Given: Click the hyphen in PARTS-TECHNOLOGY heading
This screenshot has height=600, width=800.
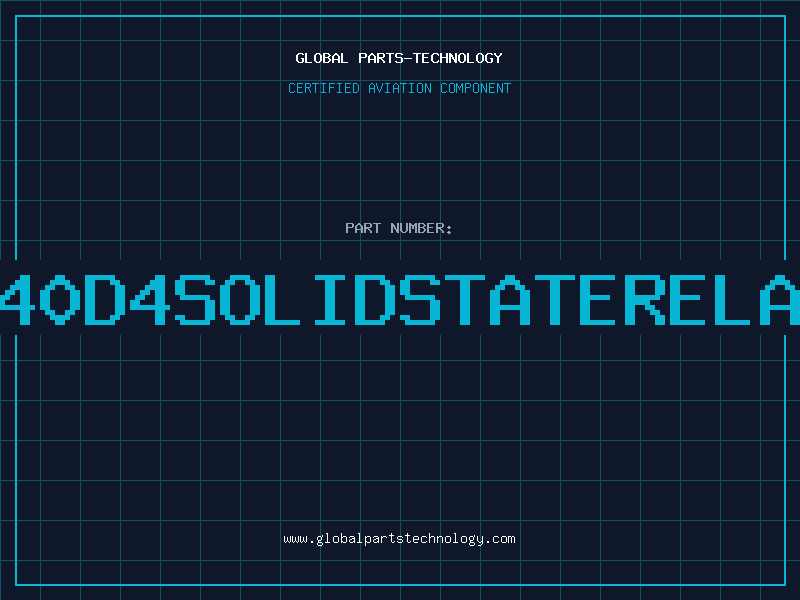Looking at the screenshot, I should coord(408,58).
